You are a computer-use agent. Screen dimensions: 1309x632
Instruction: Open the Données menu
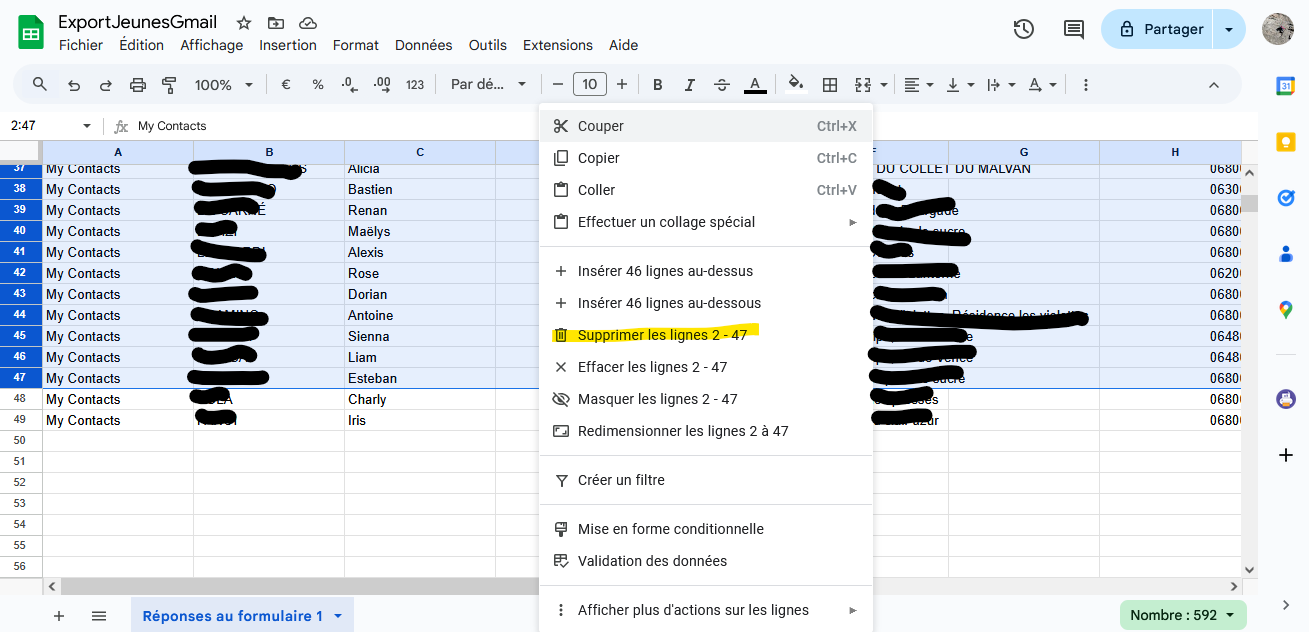(x=423, y=45)
